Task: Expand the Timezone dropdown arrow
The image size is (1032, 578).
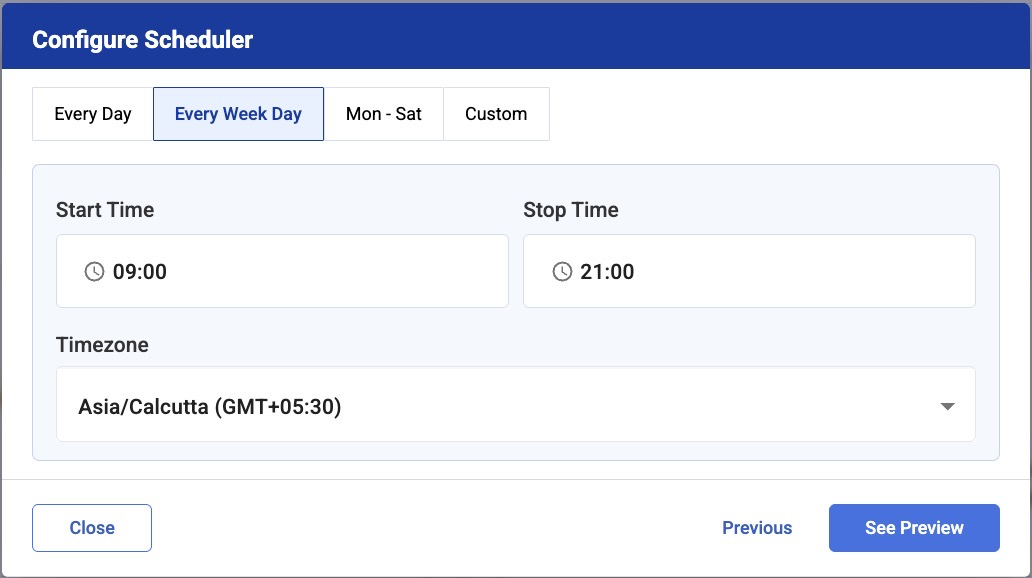Action: [947, 407]
